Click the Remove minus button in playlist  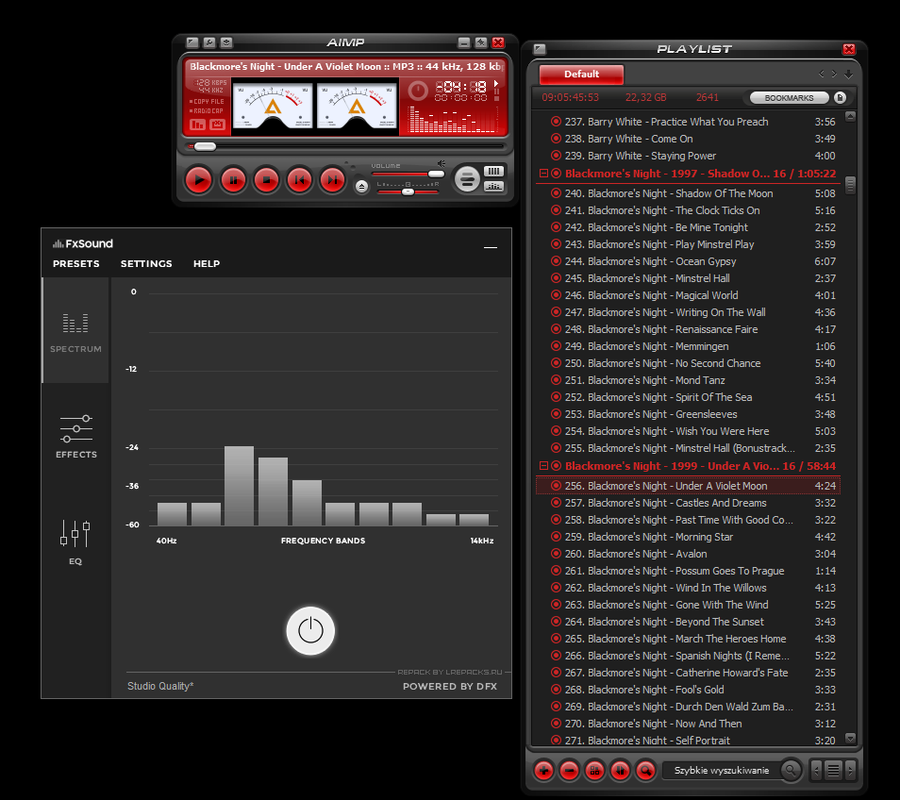click(569, 771)
